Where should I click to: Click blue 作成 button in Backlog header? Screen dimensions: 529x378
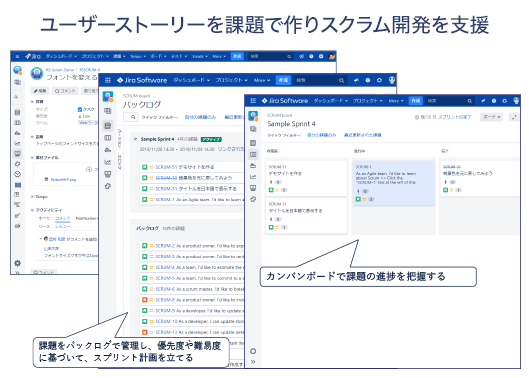coord(283,80)
